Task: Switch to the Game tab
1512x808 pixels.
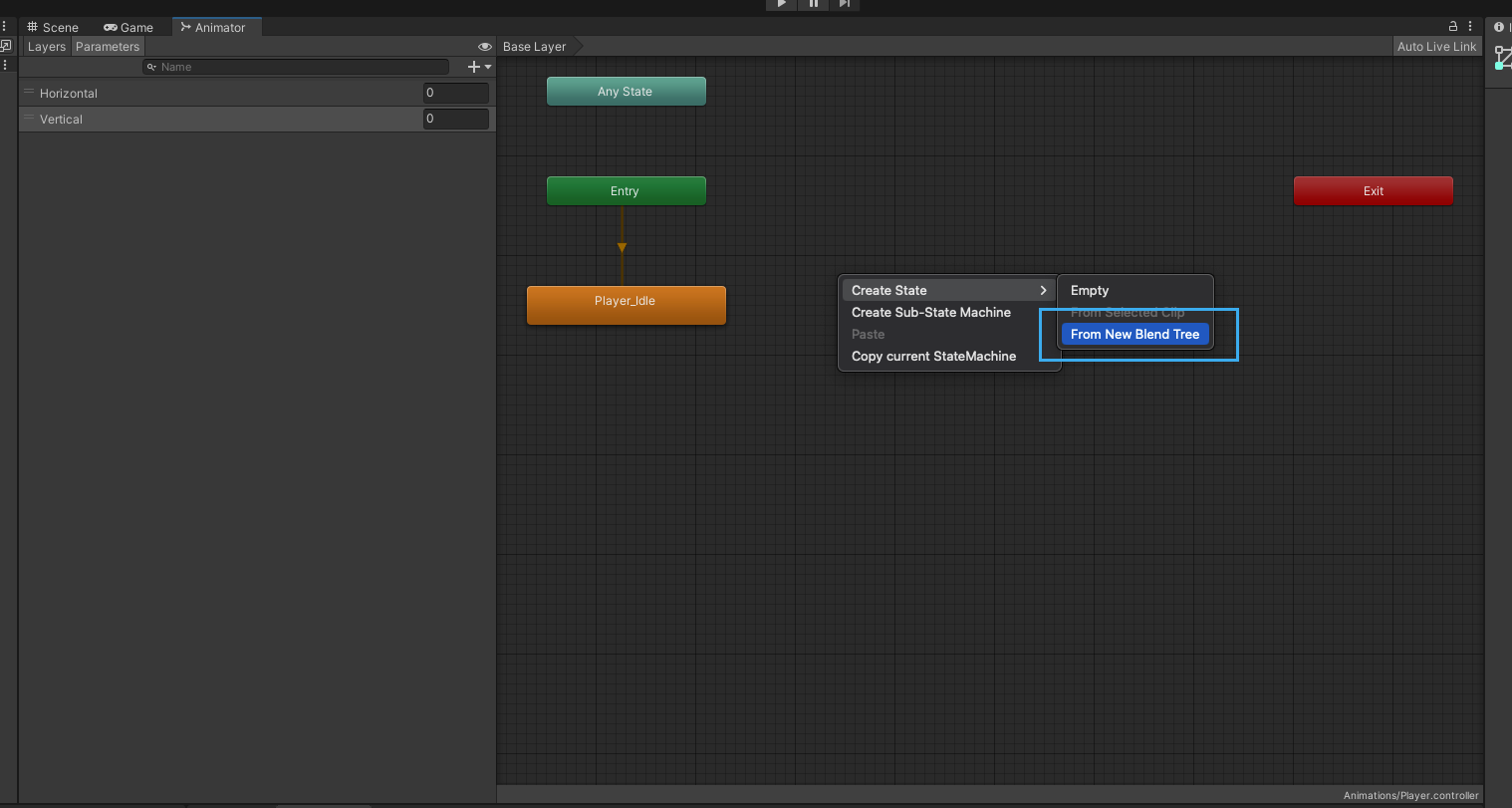Action: (x=128, y=27)
